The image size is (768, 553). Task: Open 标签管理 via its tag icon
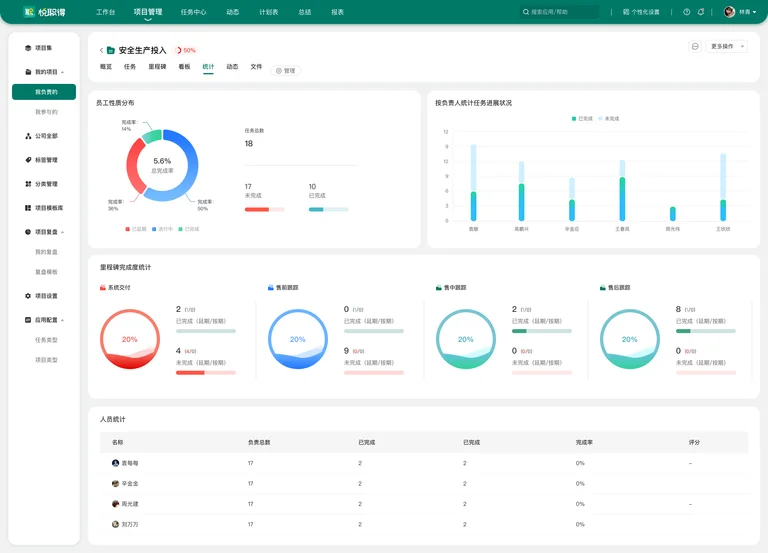(28, 160)
